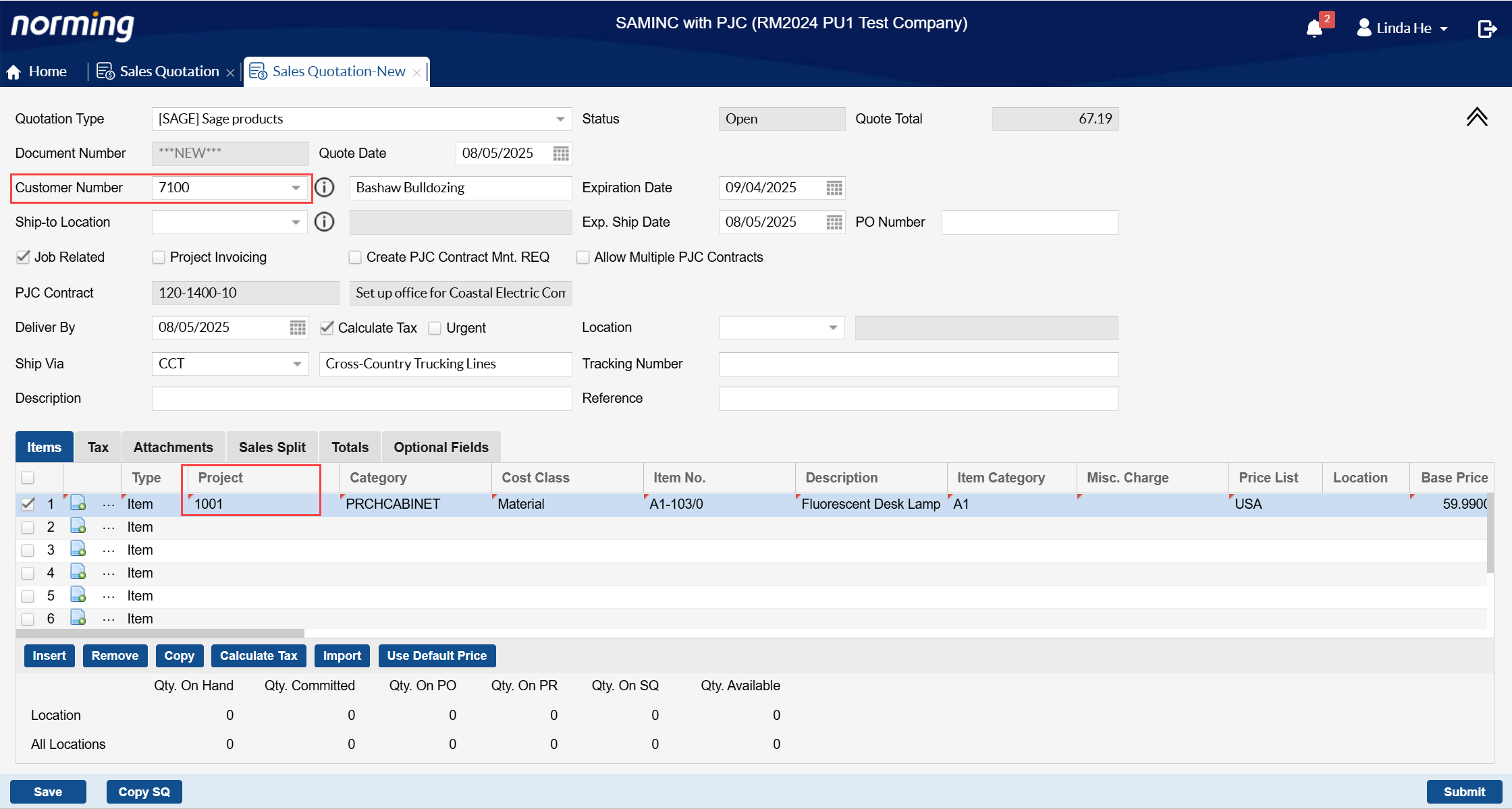Click the document icon in row 4
1512x809 pixels.
pyautogui.click(x=78, y=572)
